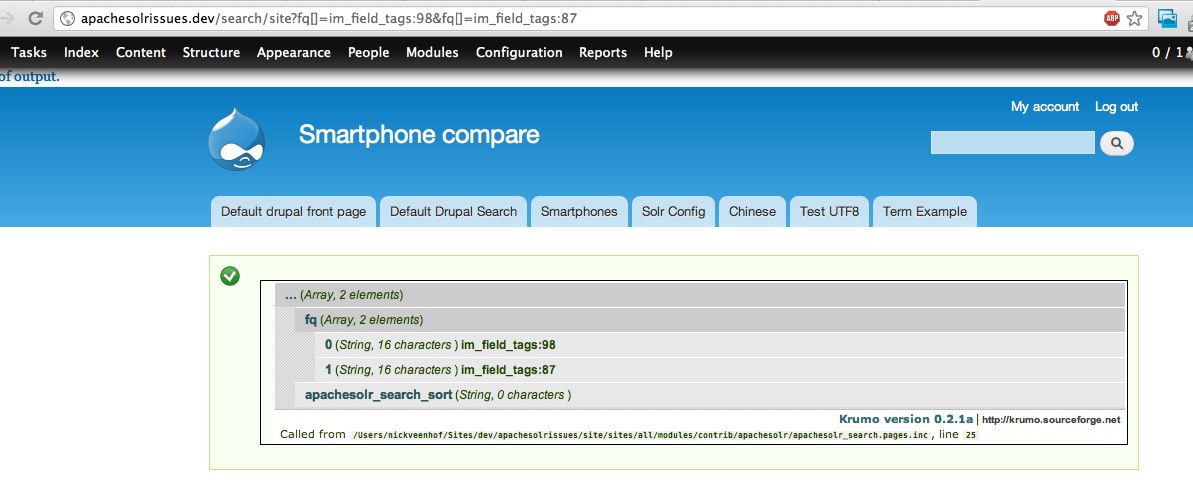Click the blue screenshot extension icon
The image size is (1193, 494).
(1167, 18)
